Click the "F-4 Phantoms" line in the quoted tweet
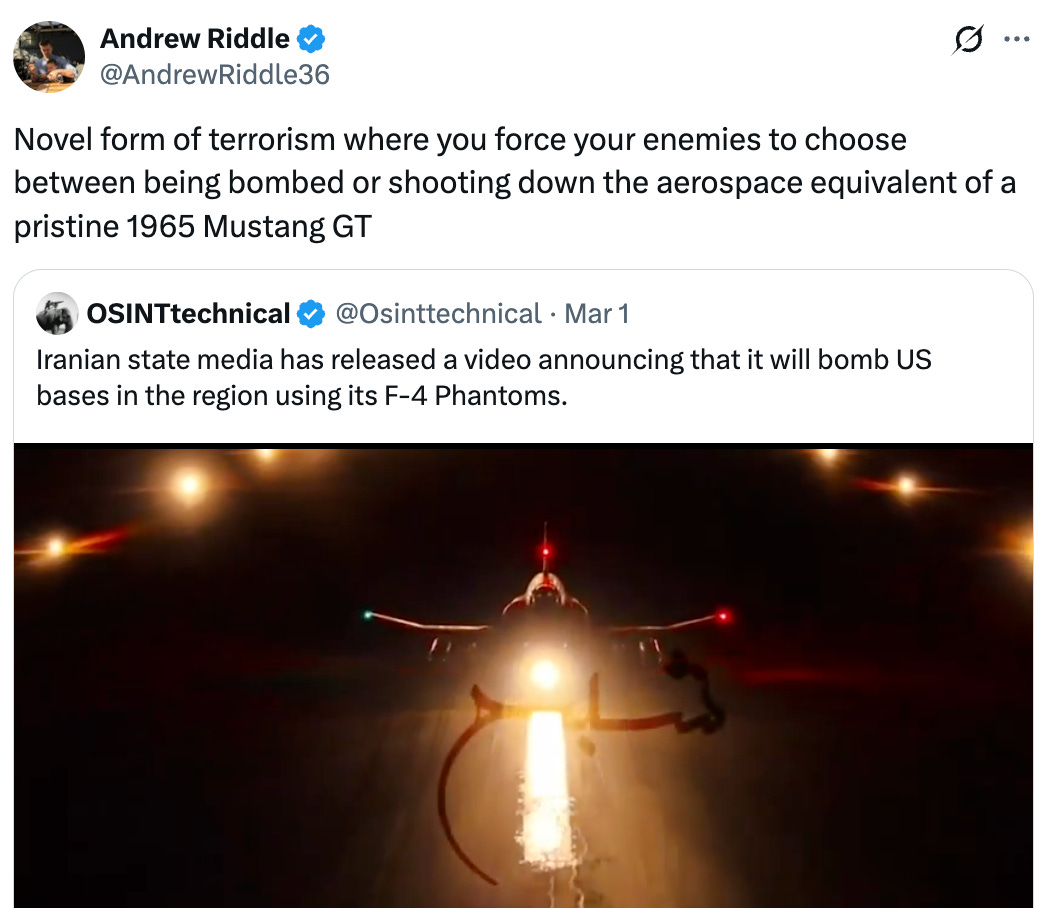The image size is (1042, 908). click(x=301, y=396)
